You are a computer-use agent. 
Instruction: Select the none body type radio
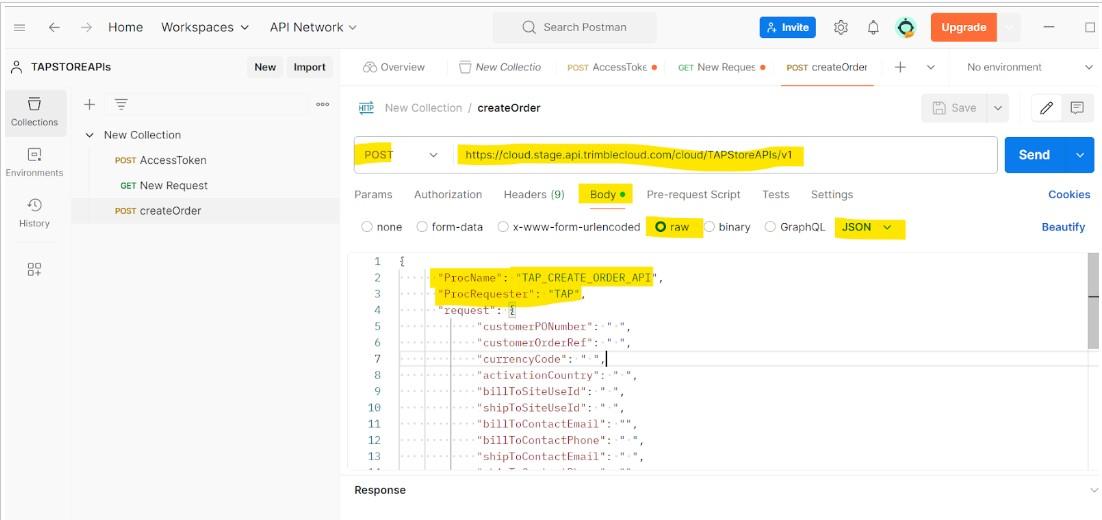pos(367,227)
